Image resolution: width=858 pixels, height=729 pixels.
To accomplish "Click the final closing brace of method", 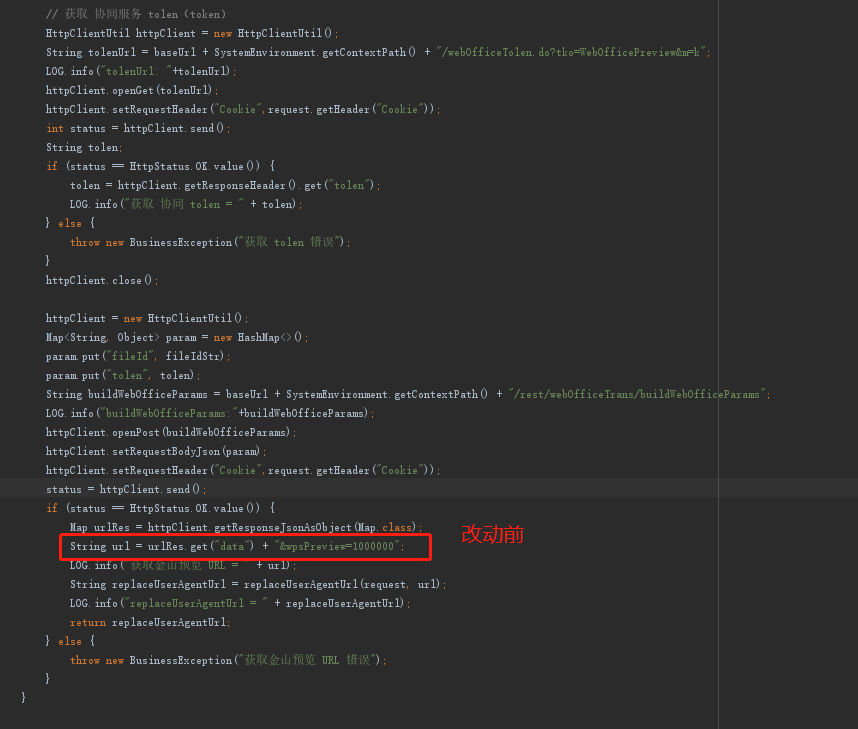I will [23, 697].
